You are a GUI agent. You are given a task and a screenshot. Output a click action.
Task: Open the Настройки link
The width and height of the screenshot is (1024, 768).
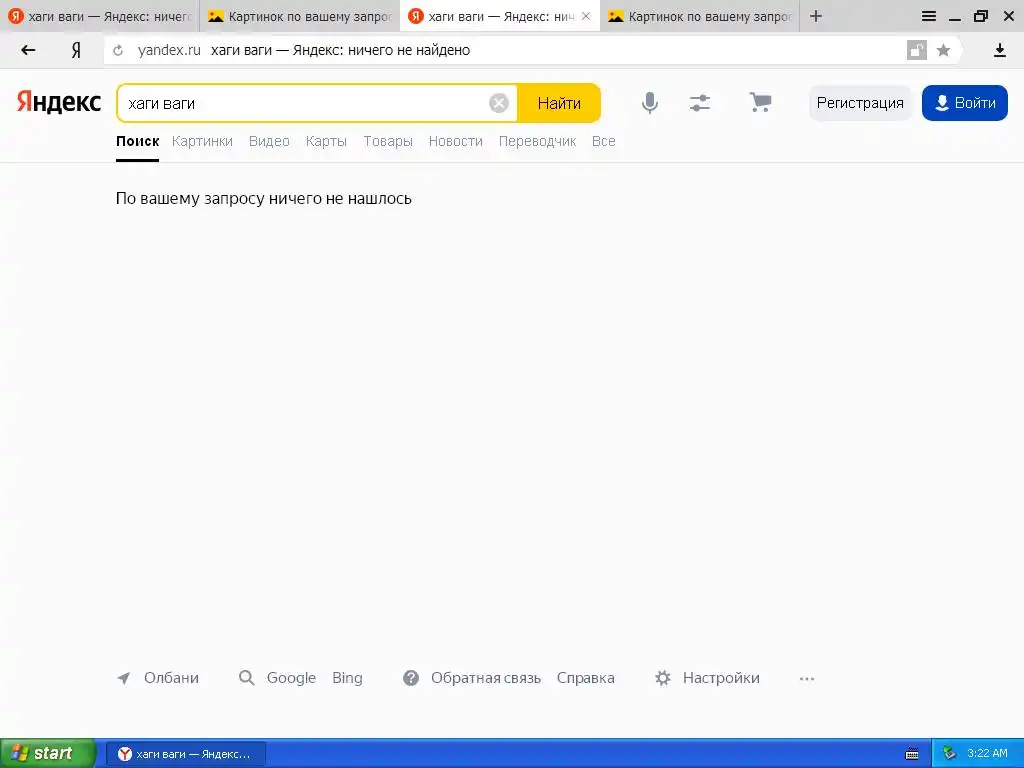point(721,678)
